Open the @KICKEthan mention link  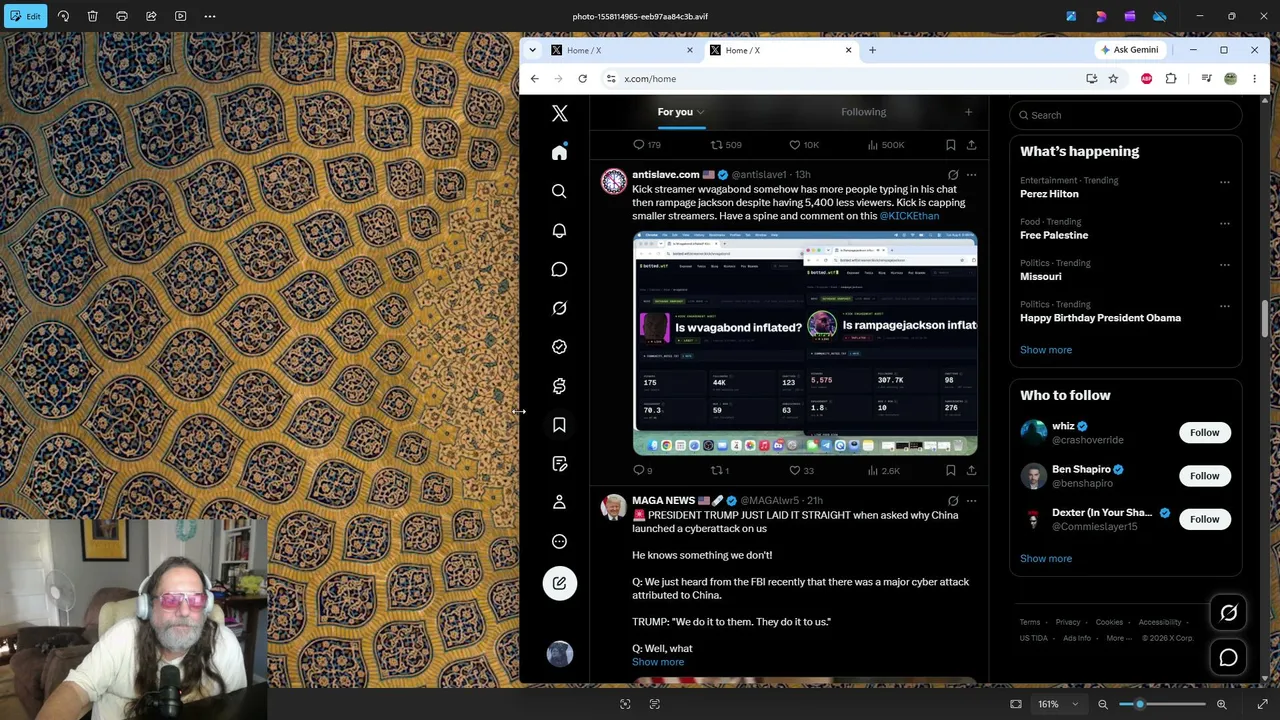tap(909, 216)
